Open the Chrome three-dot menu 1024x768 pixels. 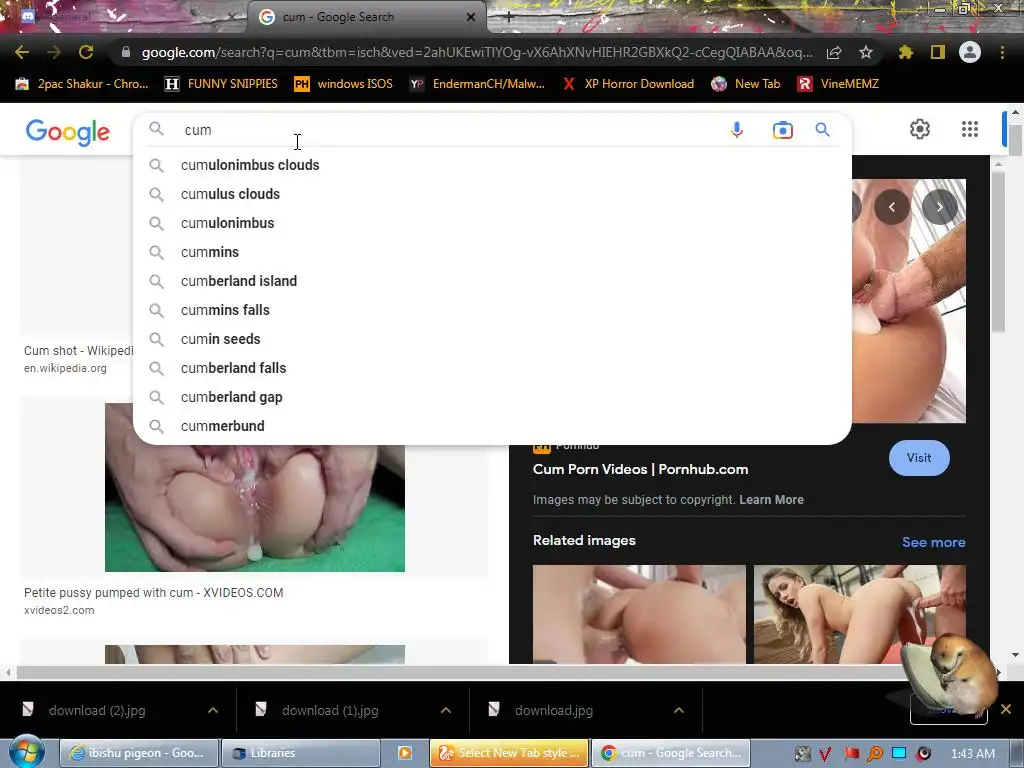[1002, 52]
